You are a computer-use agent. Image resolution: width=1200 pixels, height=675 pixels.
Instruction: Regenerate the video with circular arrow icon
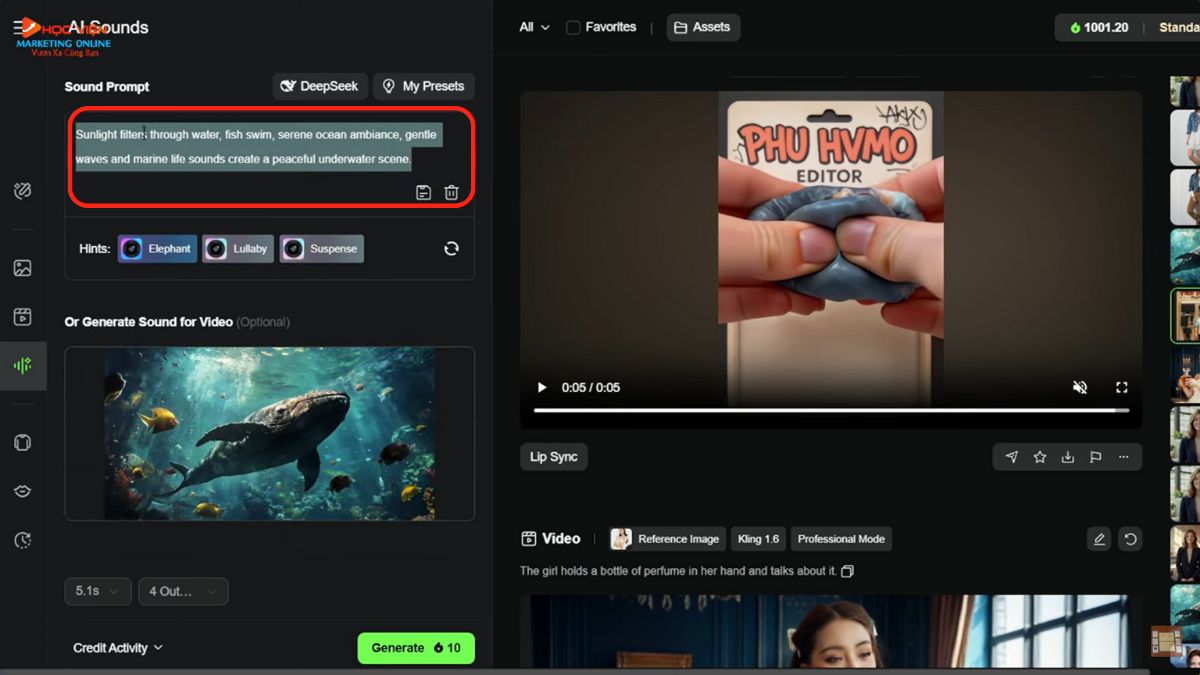1130,539
